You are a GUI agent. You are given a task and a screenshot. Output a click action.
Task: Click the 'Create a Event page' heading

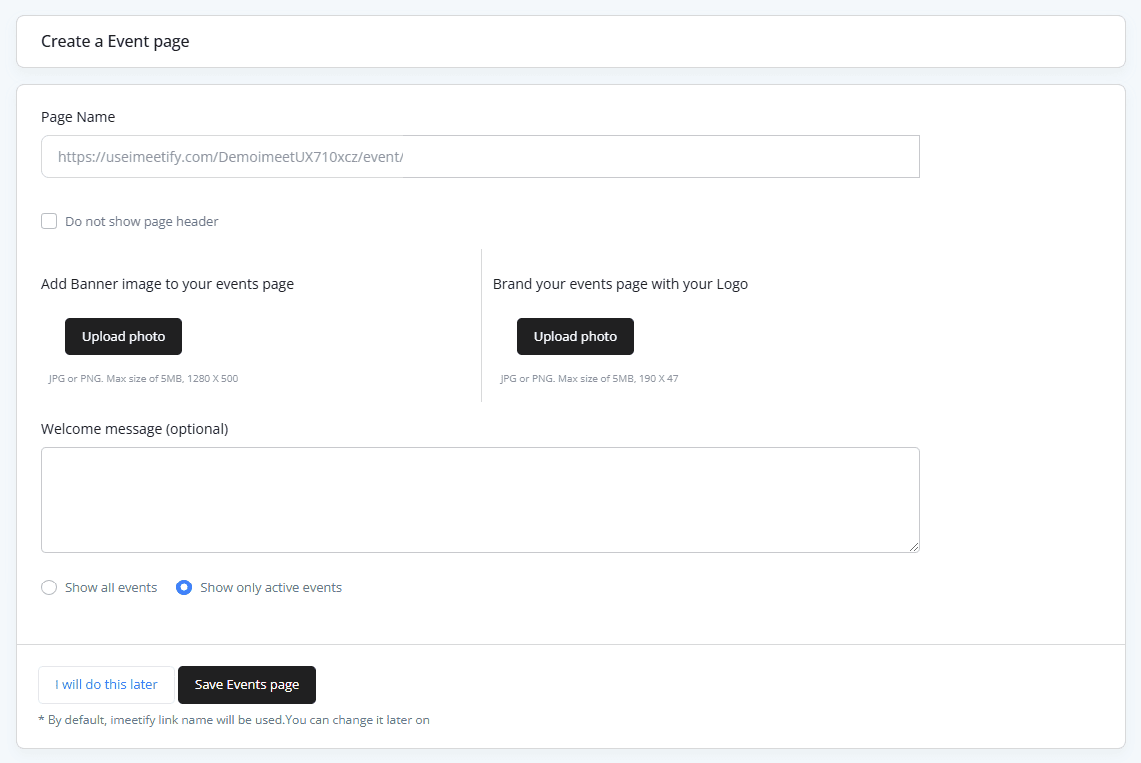(x=115, y=42)
